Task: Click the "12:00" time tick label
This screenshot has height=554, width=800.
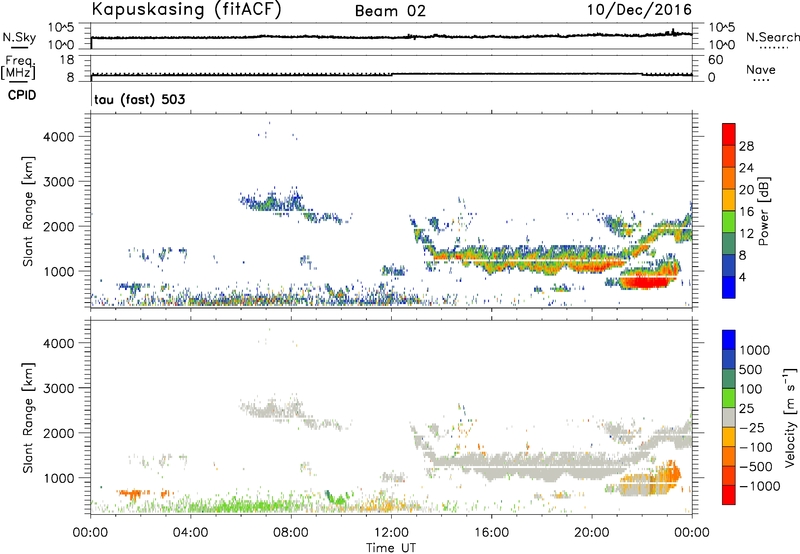Action: pyautogui.click(x=391, y=533)
